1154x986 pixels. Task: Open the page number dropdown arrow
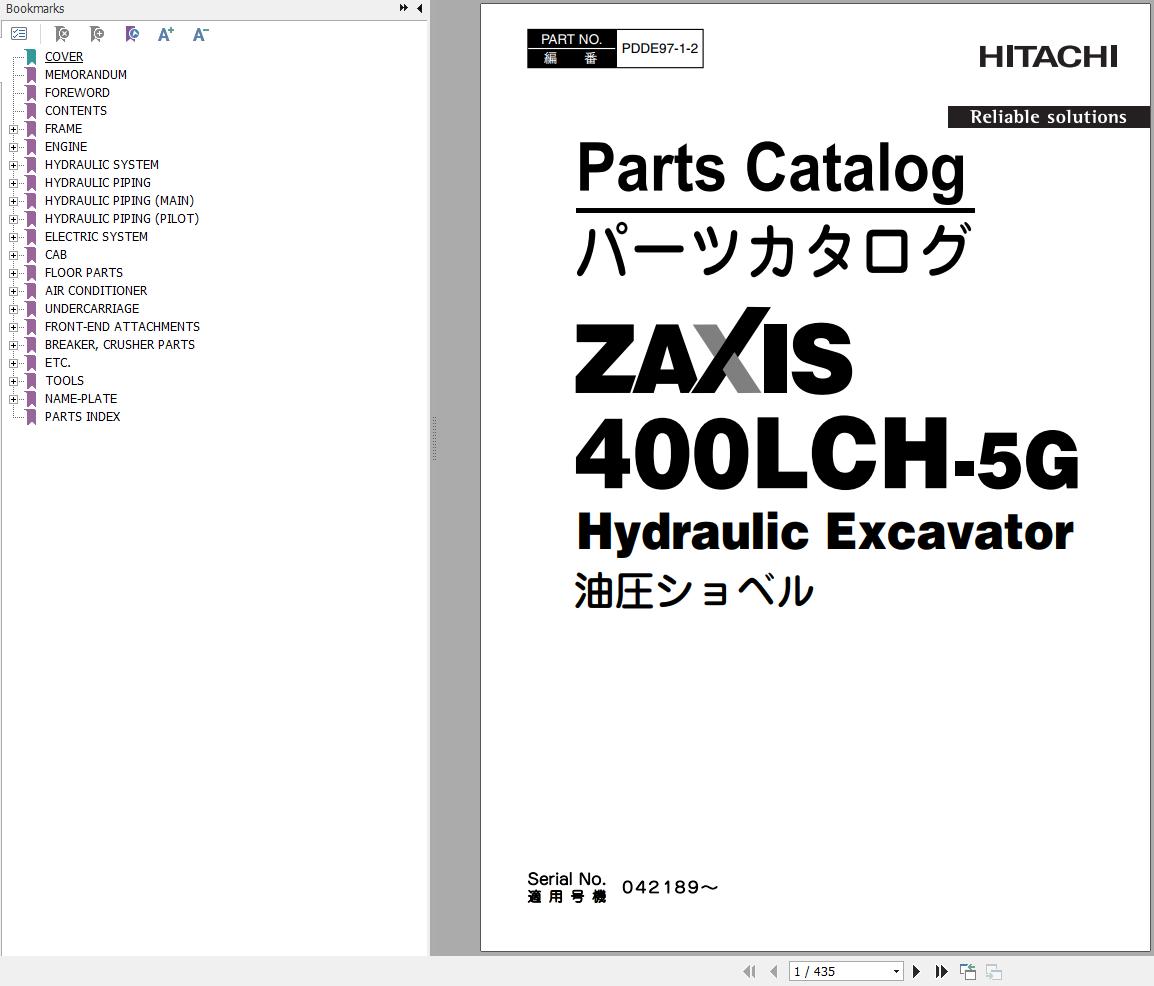pos(896,971)
